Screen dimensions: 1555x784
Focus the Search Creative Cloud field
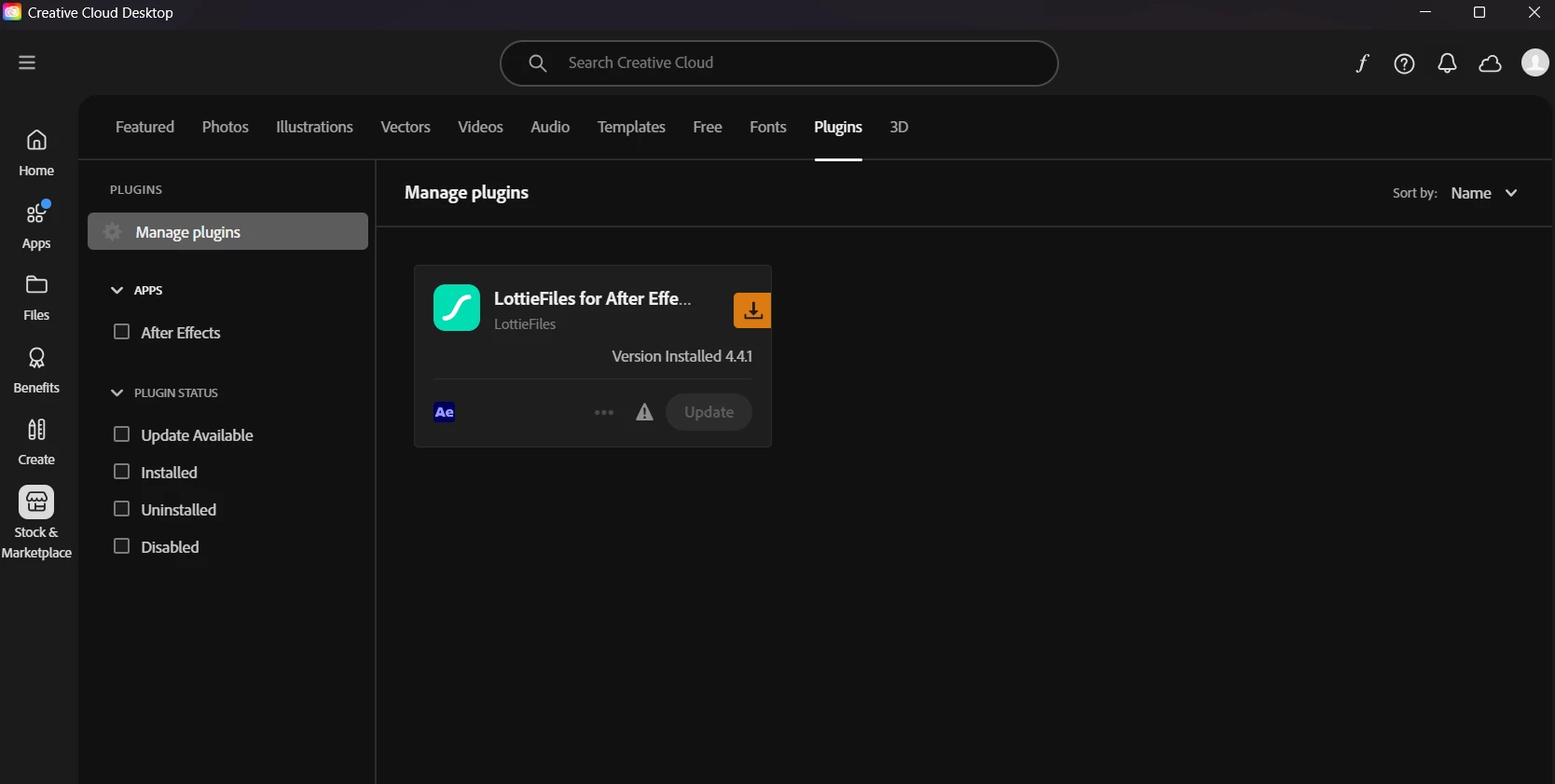coord(778,63)
